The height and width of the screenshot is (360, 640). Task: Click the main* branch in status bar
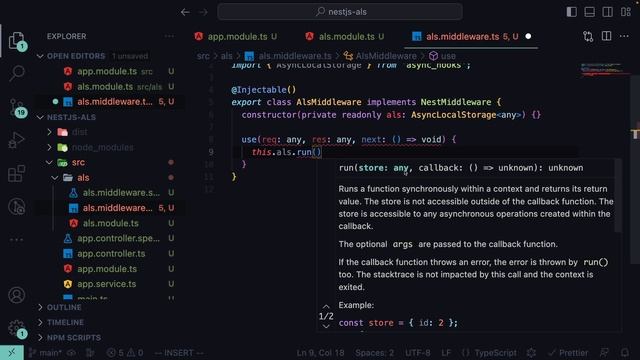click(45, 353)
